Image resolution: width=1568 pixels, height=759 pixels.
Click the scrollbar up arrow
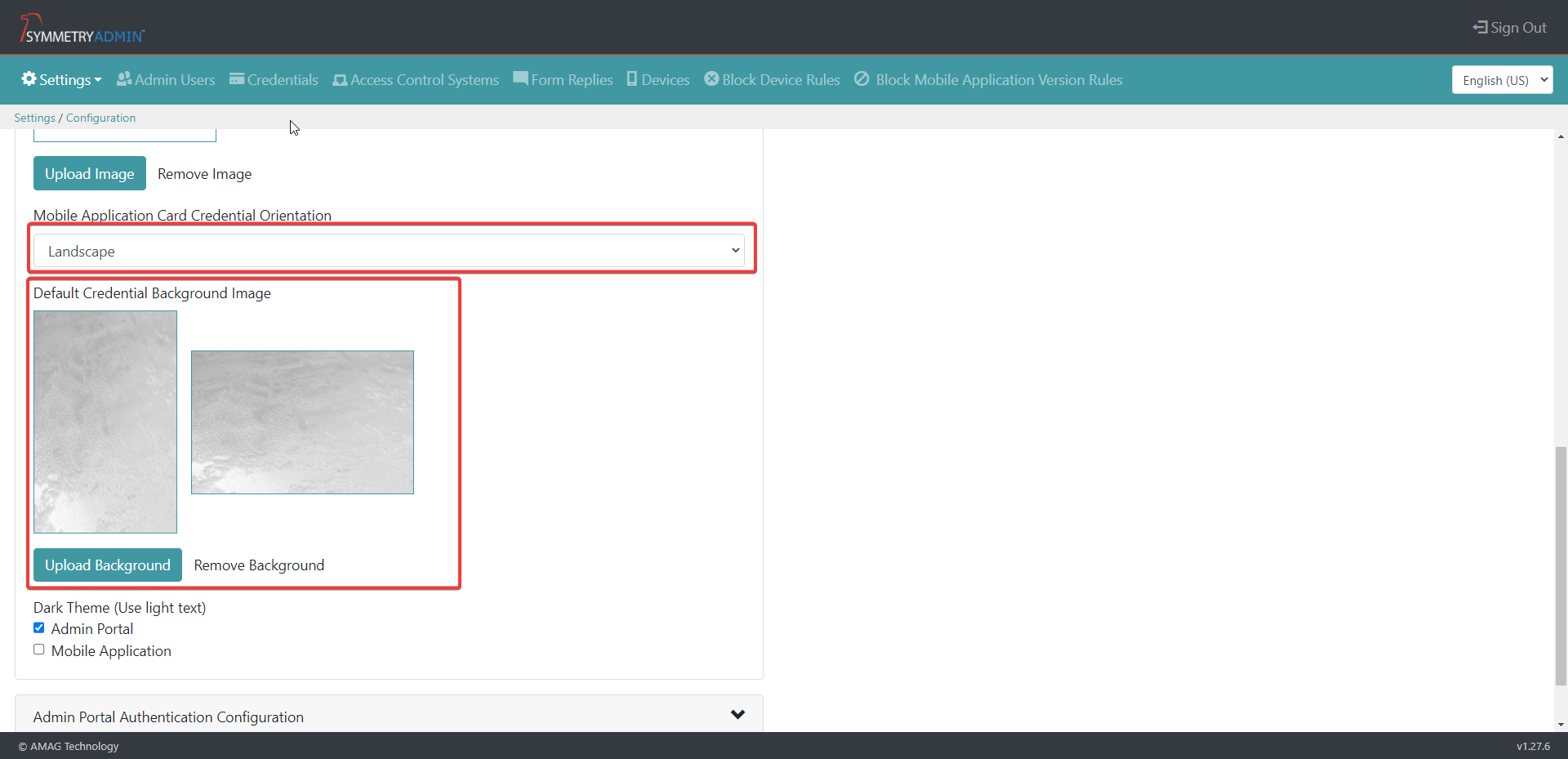1561,136
